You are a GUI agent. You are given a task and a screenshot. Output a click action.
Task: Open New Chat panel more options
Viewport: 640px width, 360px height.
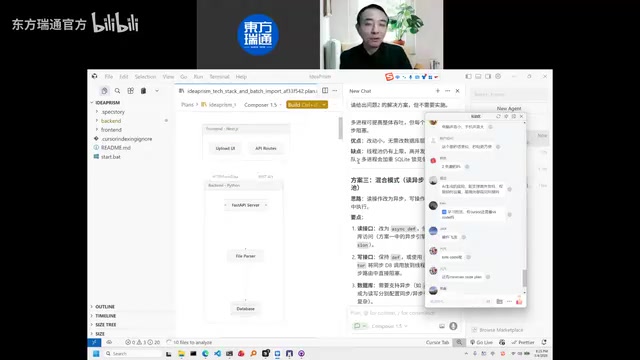tap(447, 91)
